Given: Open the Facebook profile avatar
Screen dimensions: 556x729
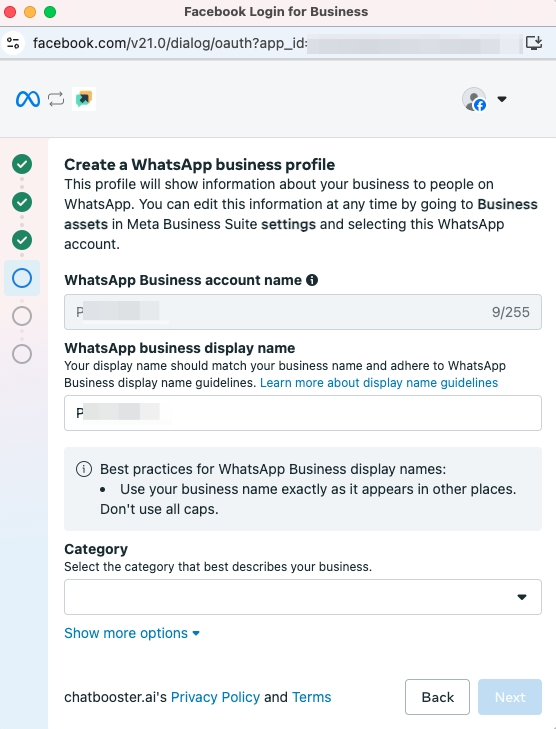Looking at the screenshot, I should [x=474, y=99].
